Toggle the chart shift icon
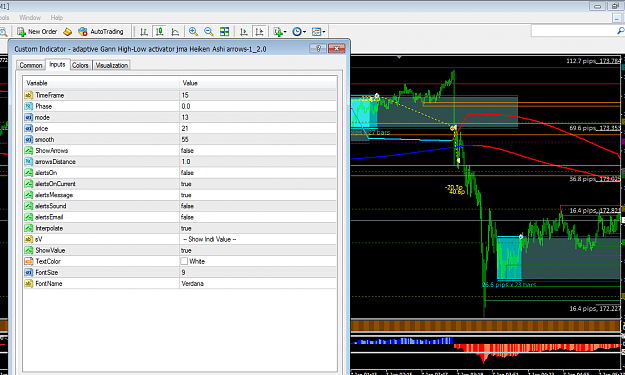 (259, 31)
